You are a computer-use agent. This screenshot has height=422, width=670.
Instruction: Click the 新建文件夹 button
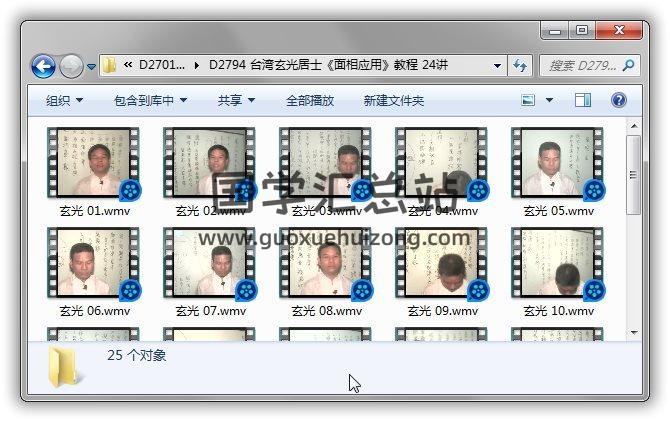click(x=393, y=101)
